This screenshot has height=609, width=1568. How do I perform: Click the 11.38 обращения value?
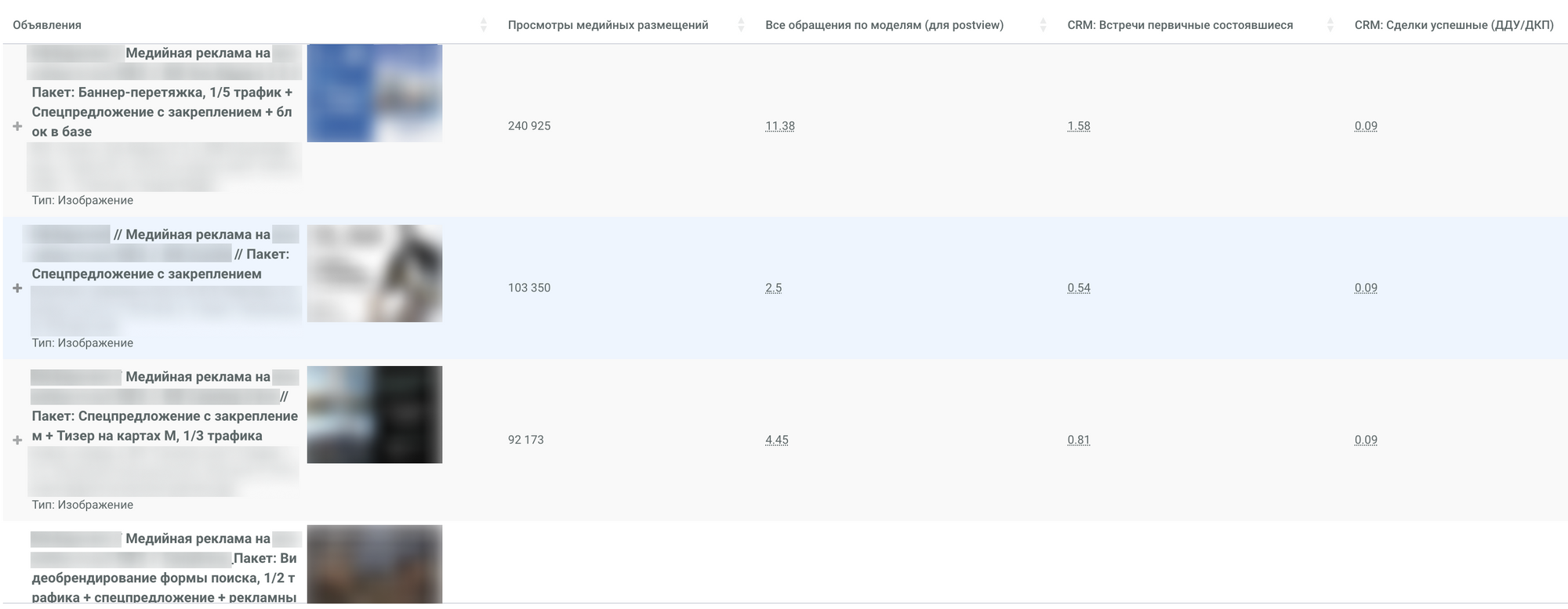click(779, 126)
